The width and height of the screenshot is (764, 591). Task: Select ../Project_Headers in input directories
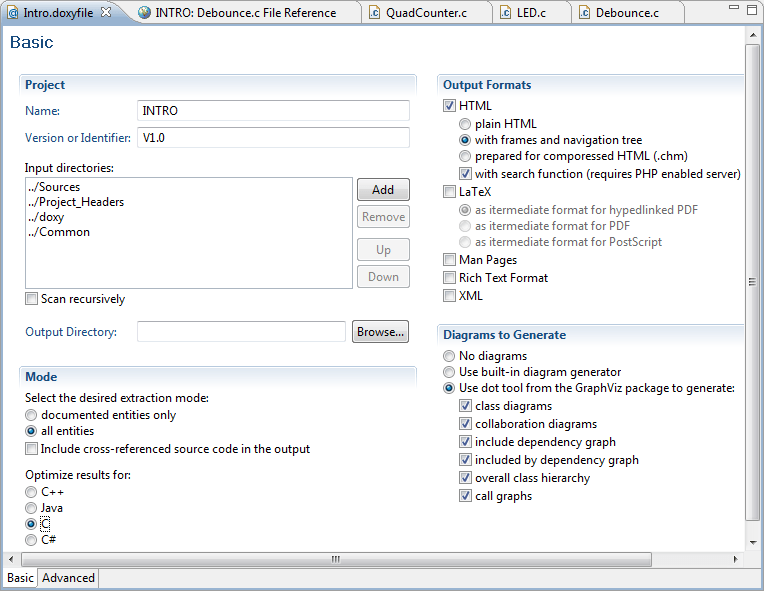pos(76,202)
